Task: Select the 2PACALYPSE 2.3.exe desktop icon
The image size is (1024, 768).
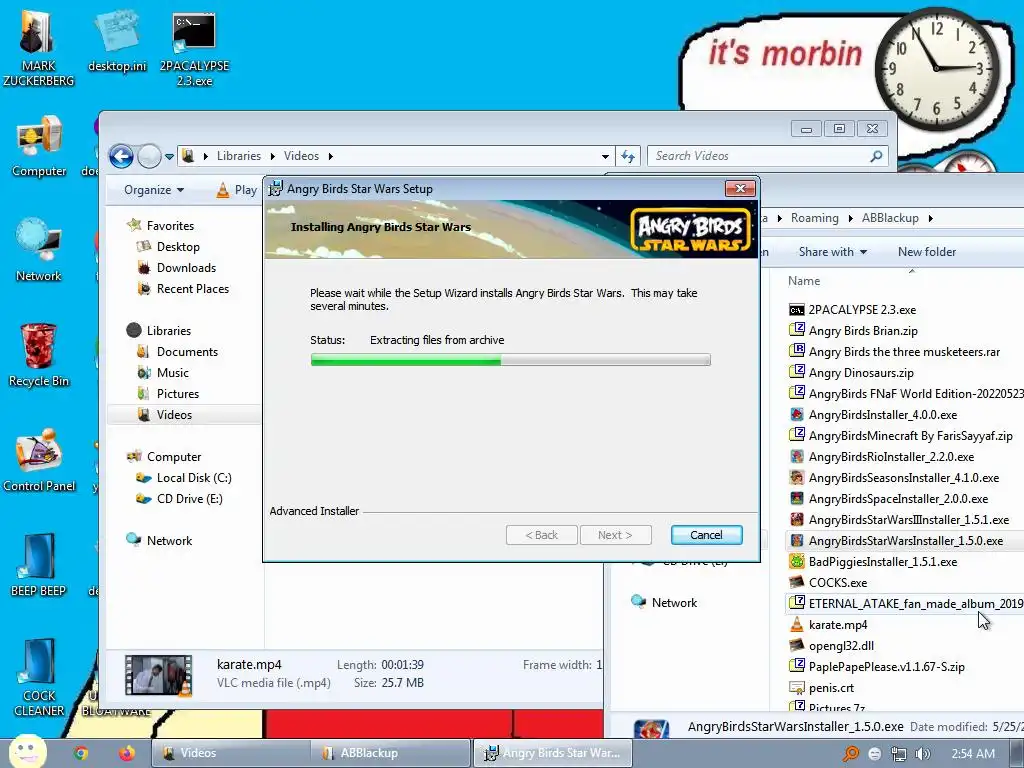Action: click(194, 50)
